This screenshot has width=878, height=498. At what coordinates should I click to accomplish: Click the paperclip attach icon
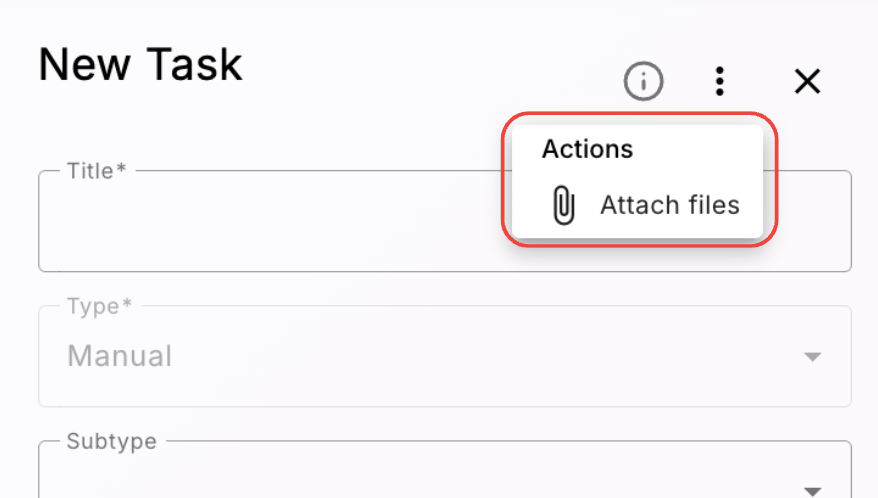[x=564, y=205]
